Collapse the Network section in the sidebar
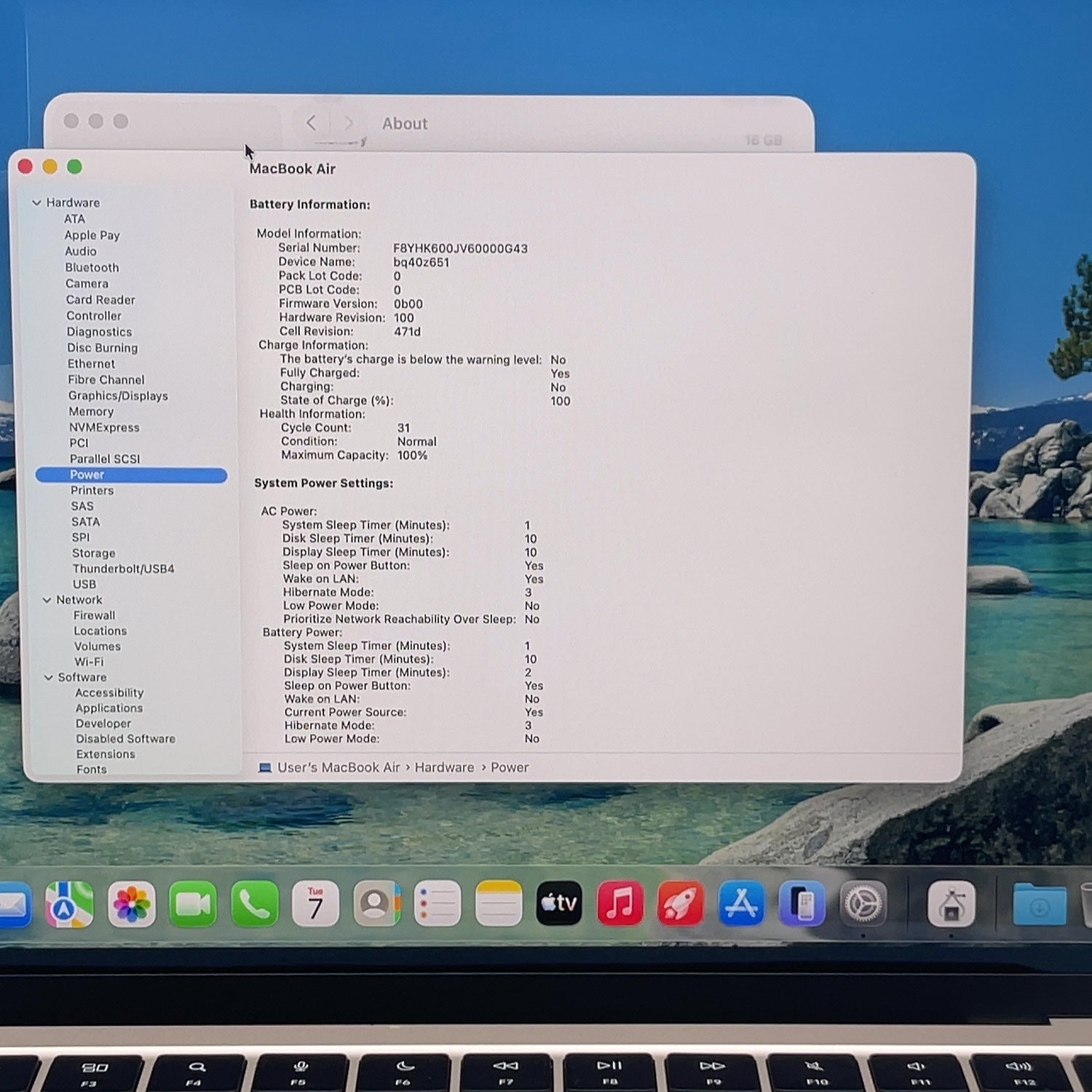This screenshot has width=1092, height=1092. point(47,600)
